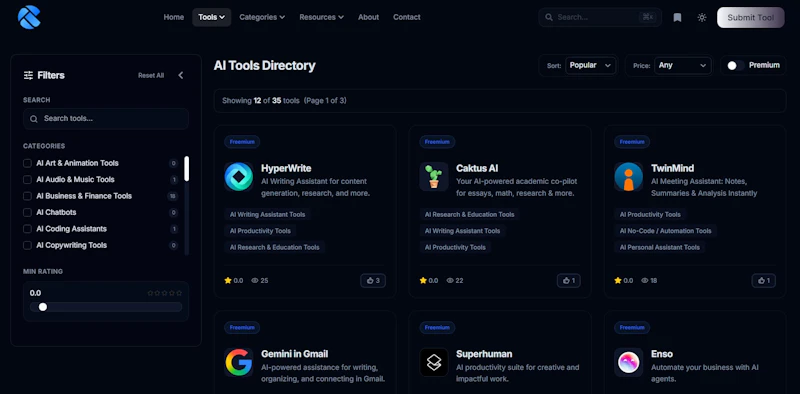The image size is (800, 394).
Task: Open the Contact page
Action: (x=407, y=17)
